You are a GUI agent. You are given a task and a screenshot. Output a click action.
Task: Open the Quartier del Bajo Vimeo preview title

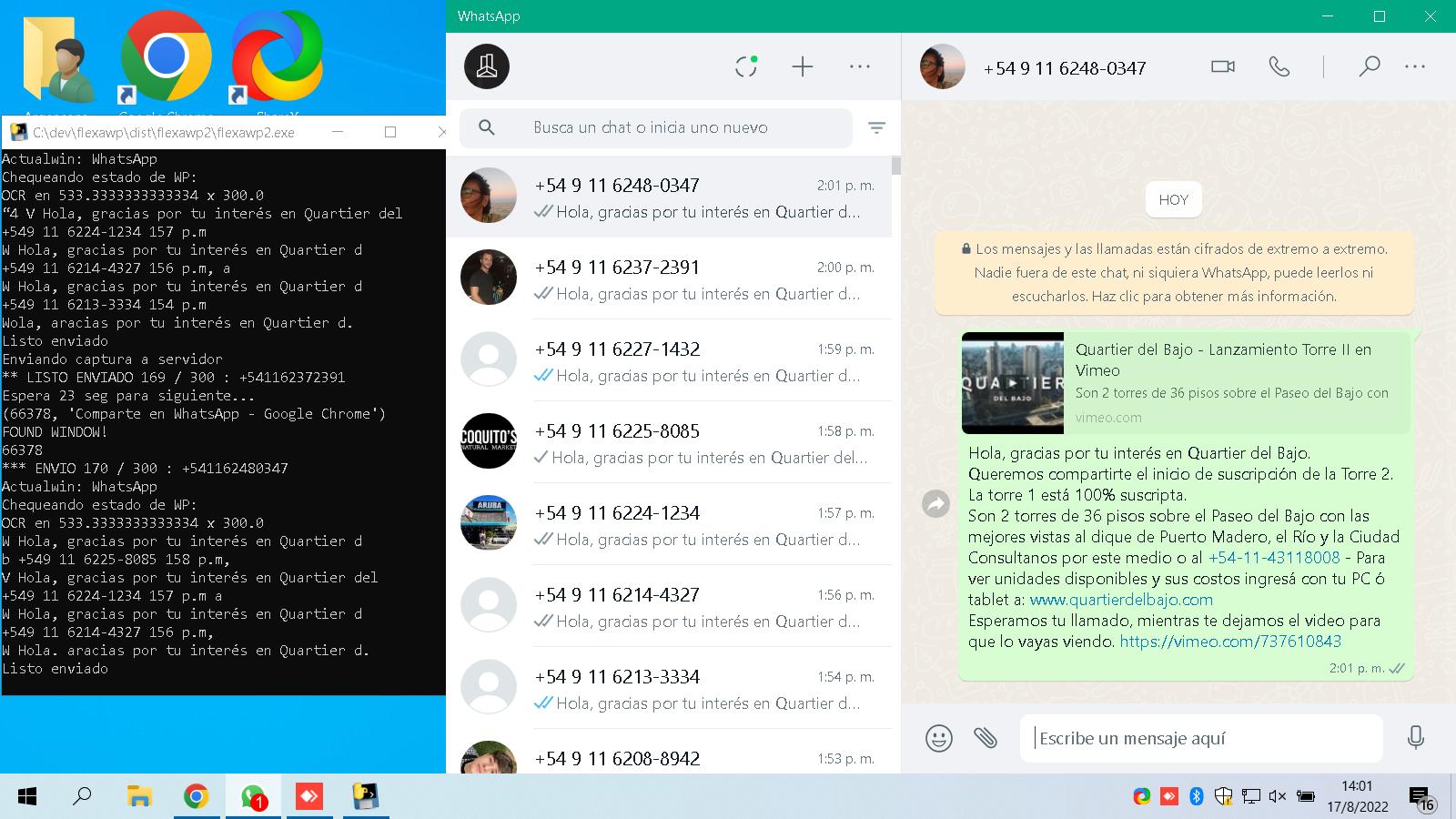tap(1223, 359)
